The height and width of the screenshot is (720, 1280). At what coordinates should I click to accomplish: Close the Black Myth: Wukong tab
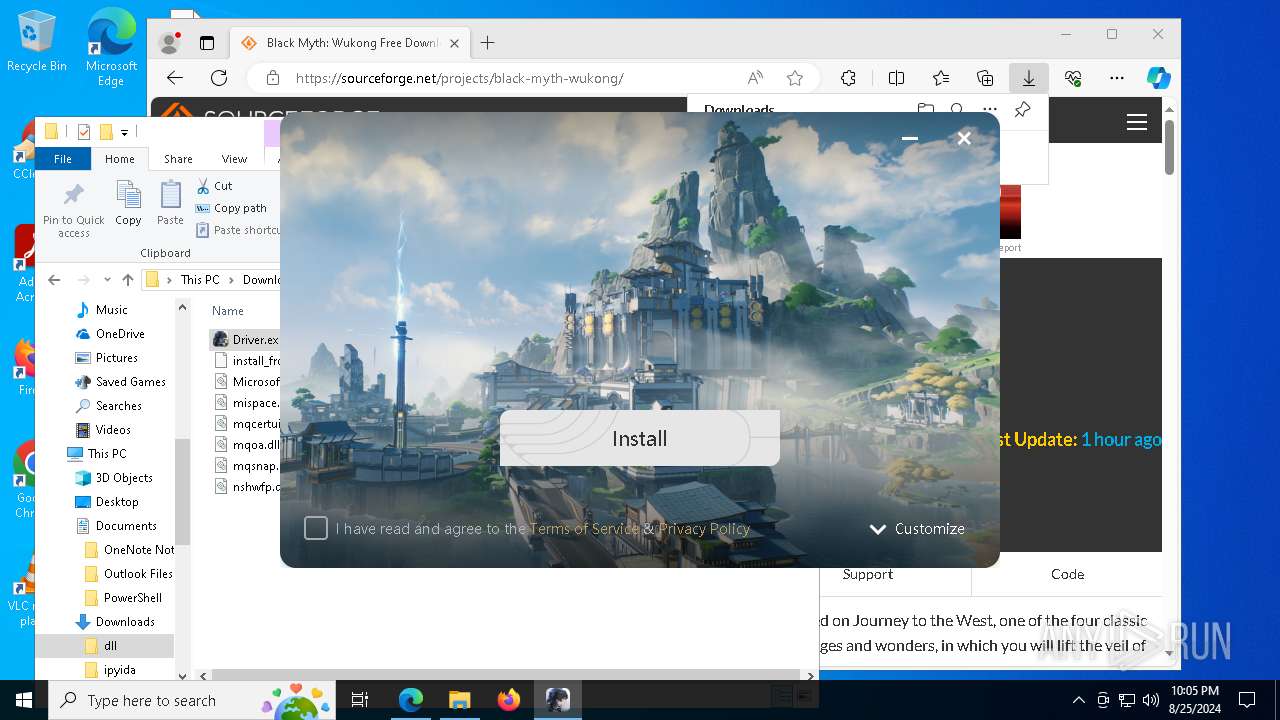pyautogui.click(x=454, y=43)
